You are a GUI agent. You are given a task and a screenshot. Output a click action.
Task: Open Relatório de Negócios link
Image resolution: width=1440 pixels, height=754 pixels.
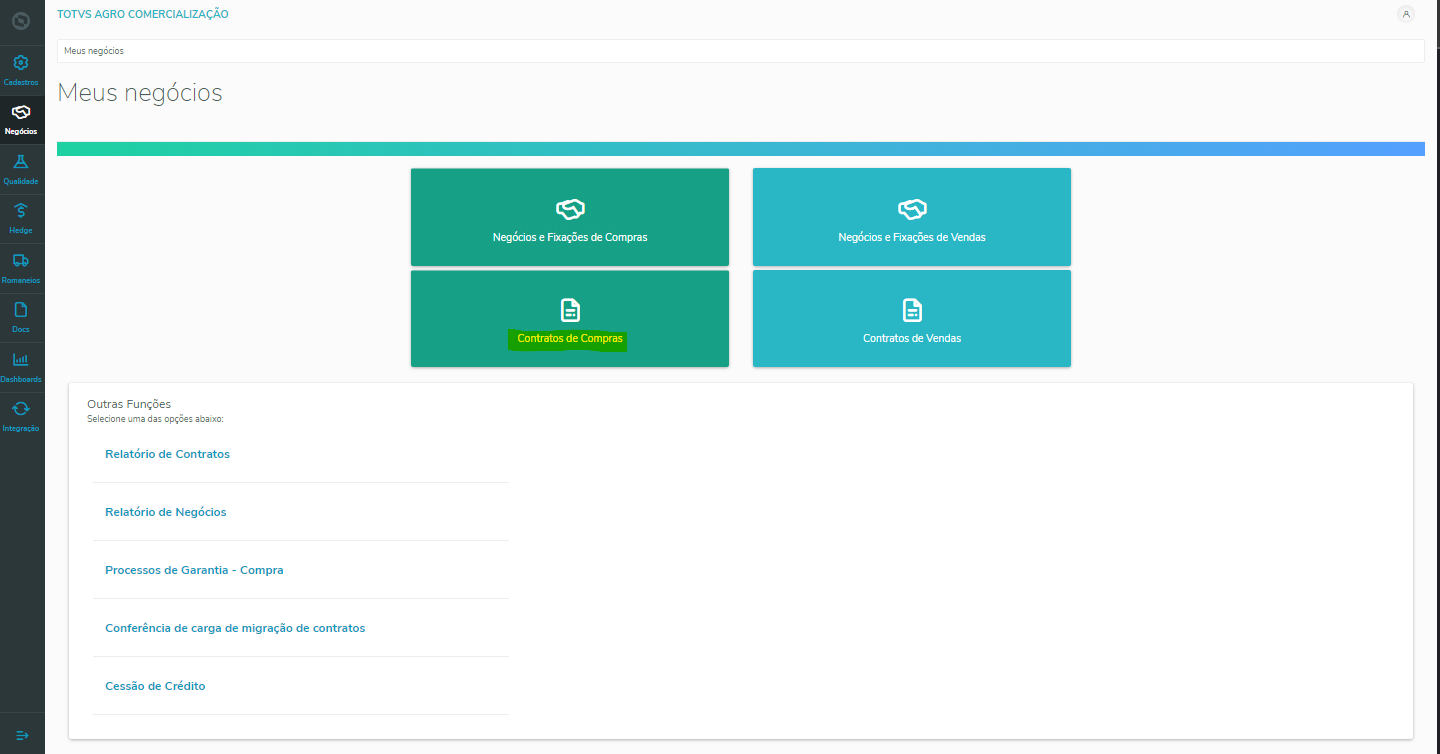pyautogui.click(x=166, y=512)
